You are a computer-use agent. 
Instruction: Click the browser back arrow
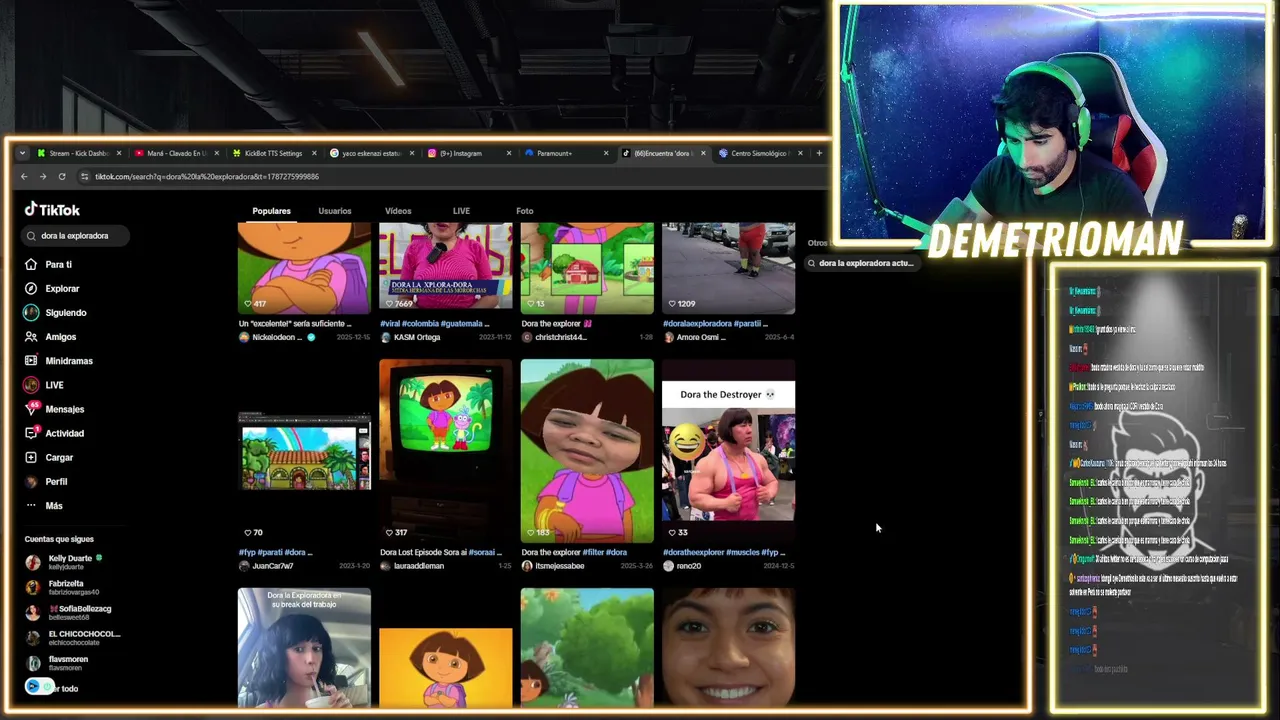tap(24, 176)
